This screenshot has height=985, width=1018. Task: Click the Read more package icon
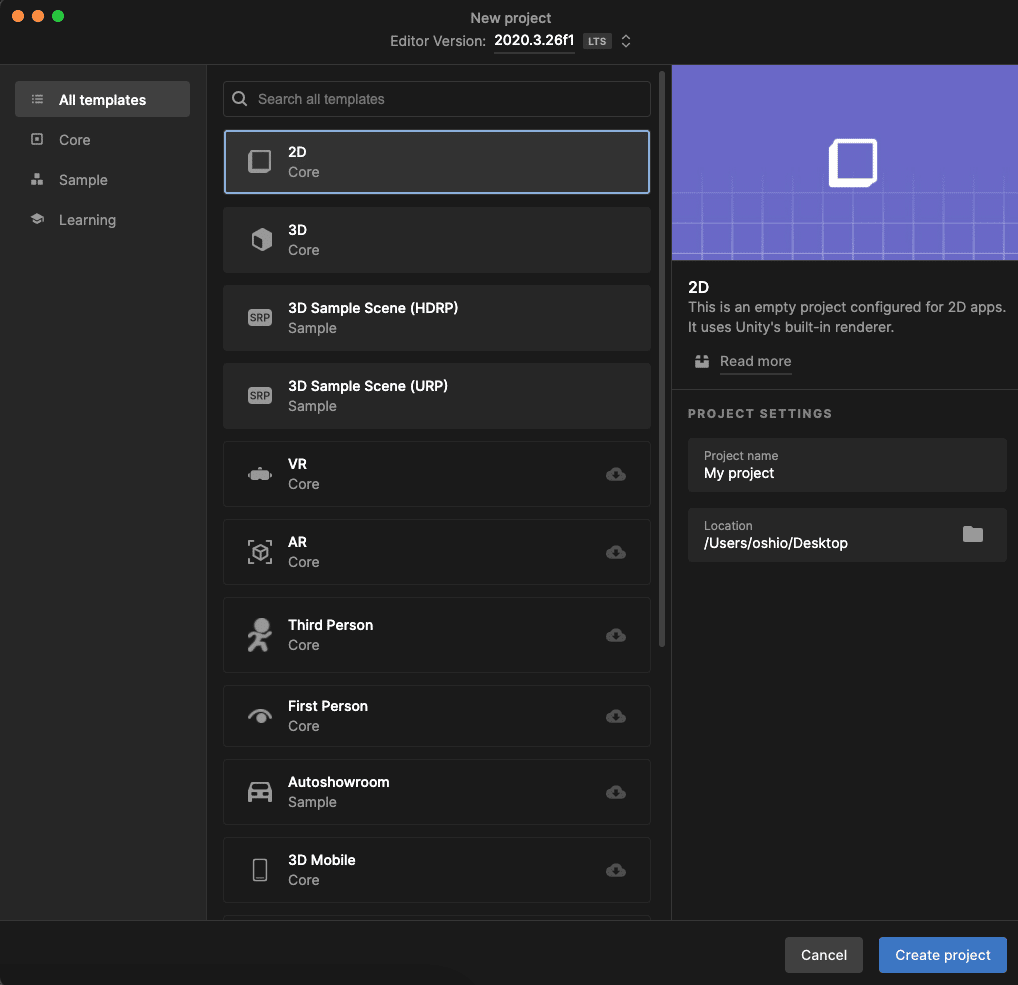point(702,361)
